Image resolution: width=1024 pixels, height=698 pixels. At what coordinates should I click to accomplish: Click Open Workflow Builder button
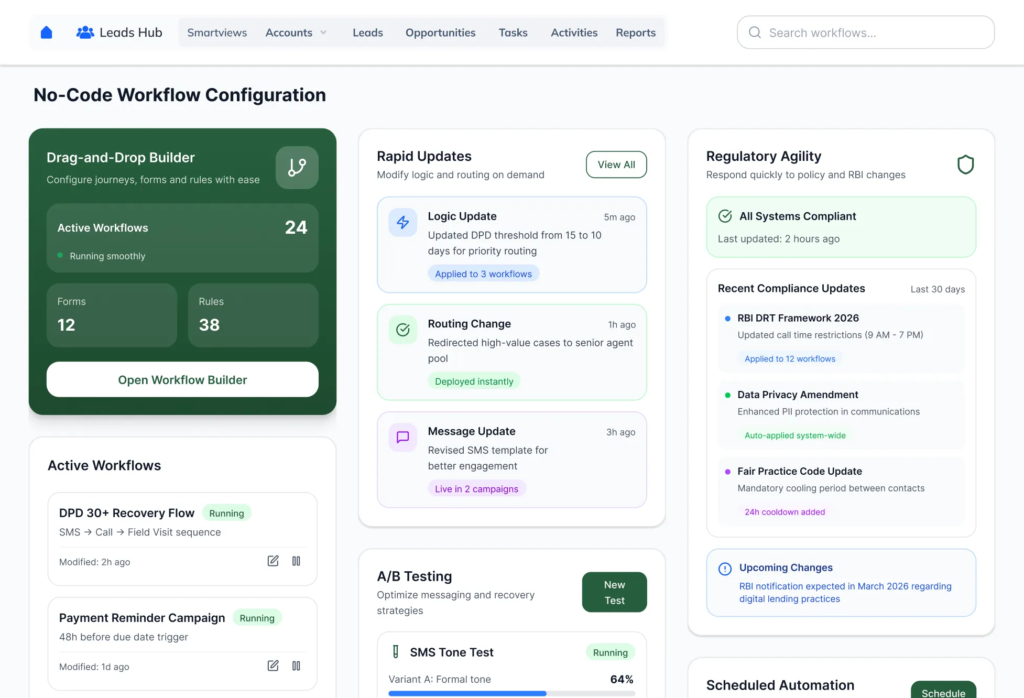[x=182, y=380]
